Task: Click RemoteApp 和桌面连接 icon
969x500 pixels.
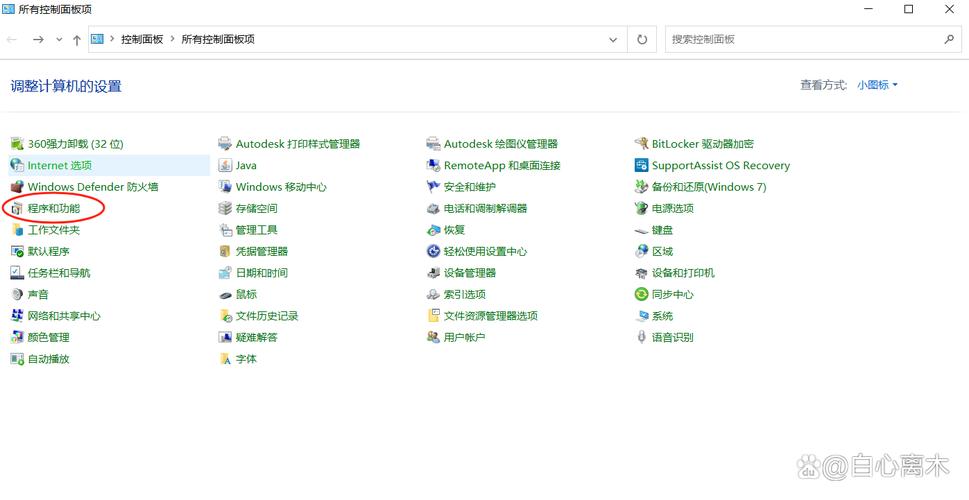Action: 433,166
